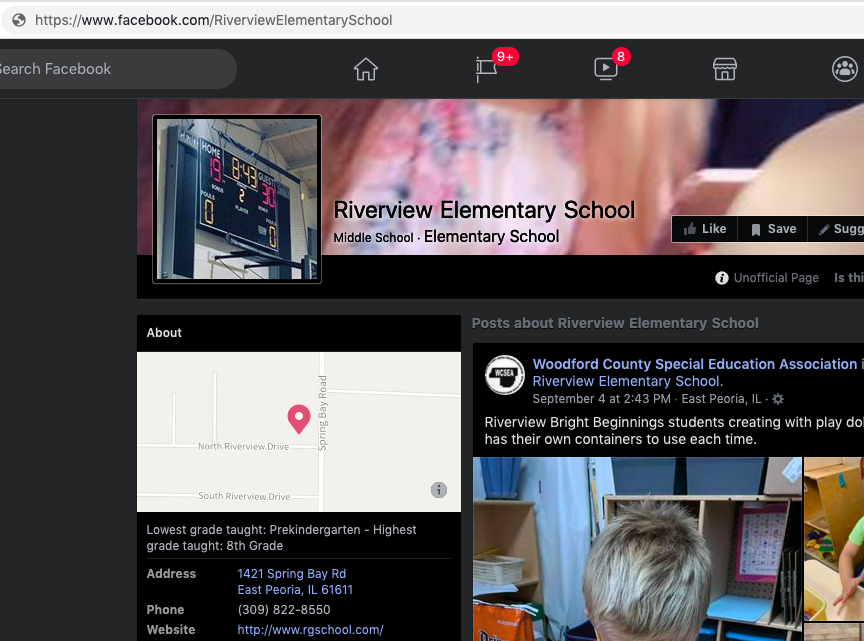Click the 'Is this' cut-off link text
This screenshot has height=641, width=864.
coord(848,278)
